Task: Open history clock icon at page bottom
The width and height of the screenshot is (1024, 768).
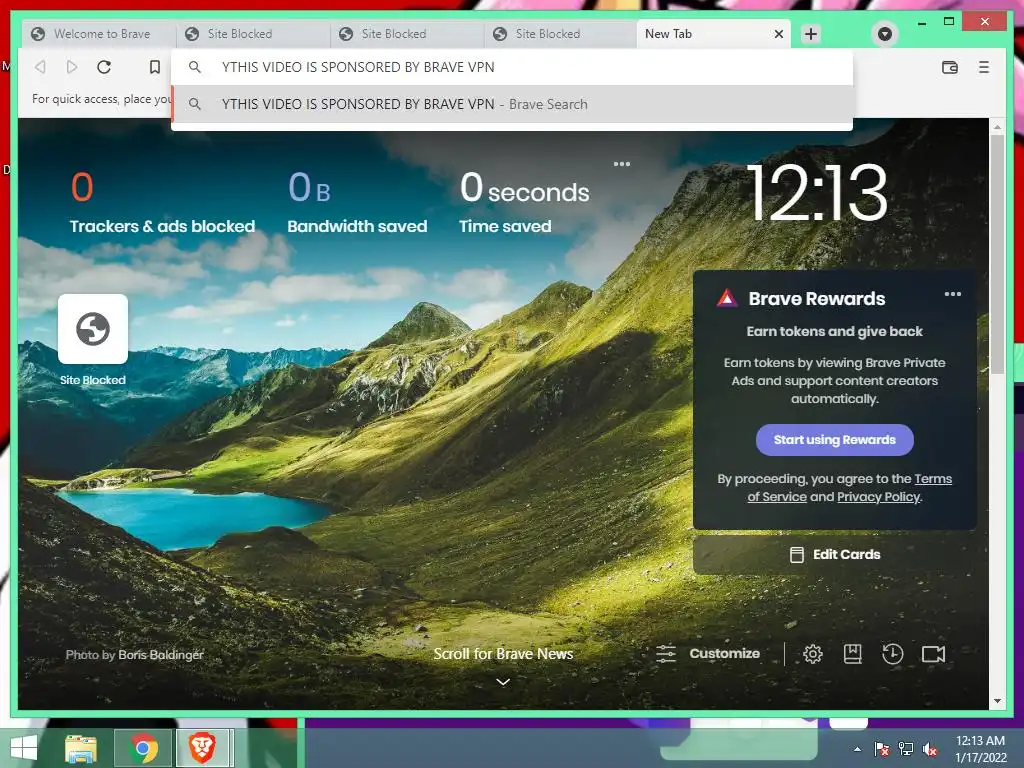Action: point(893,654)
